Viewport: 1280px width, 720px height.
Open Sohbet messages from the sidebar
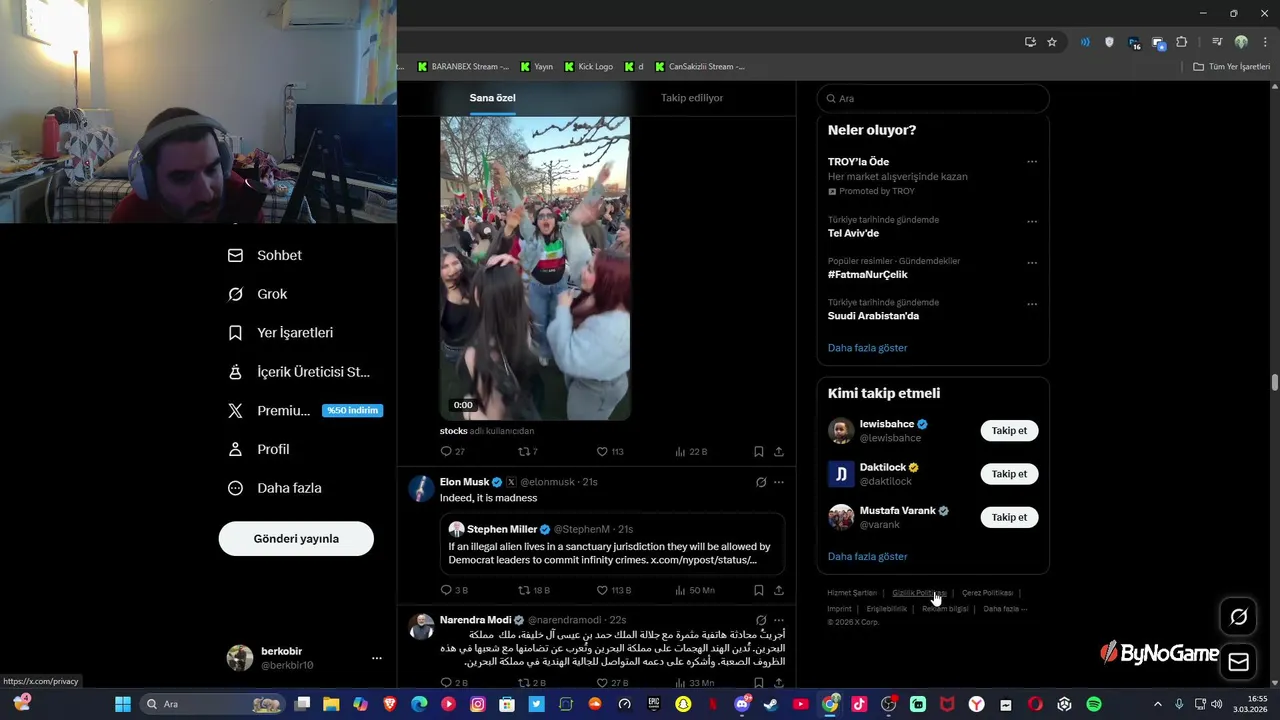click(x=265, y=255)
